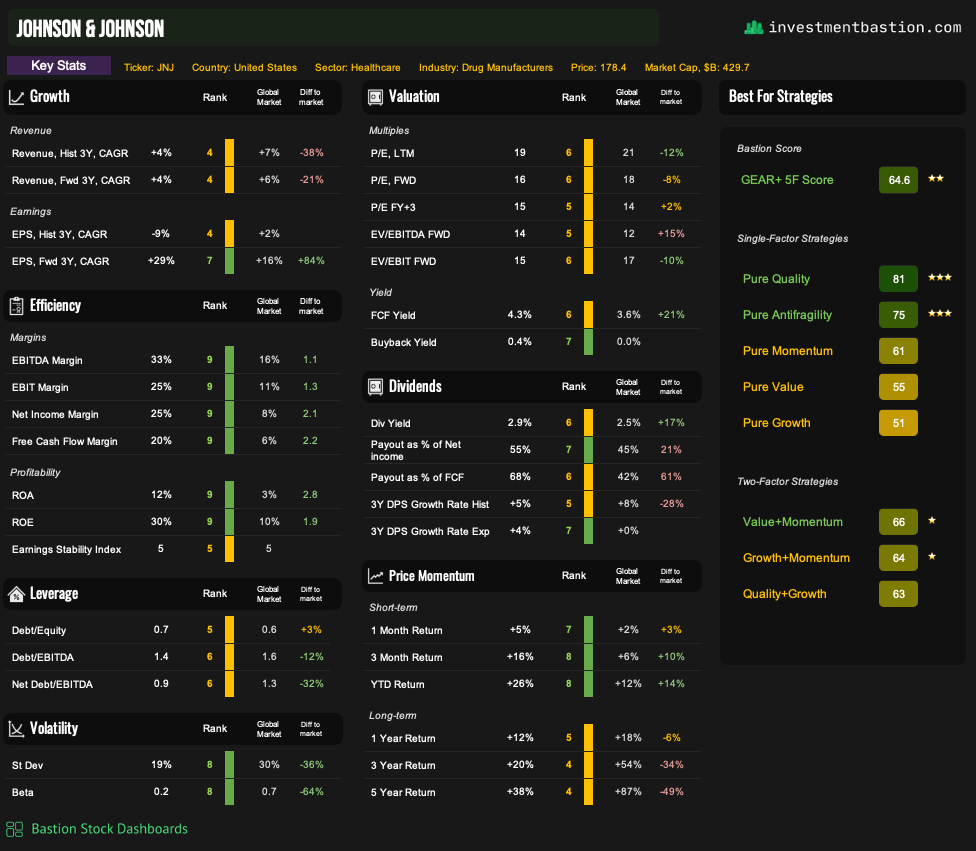Click the Johnson & Johnson title
The image size is (976, 851).
tap(90, 29)
